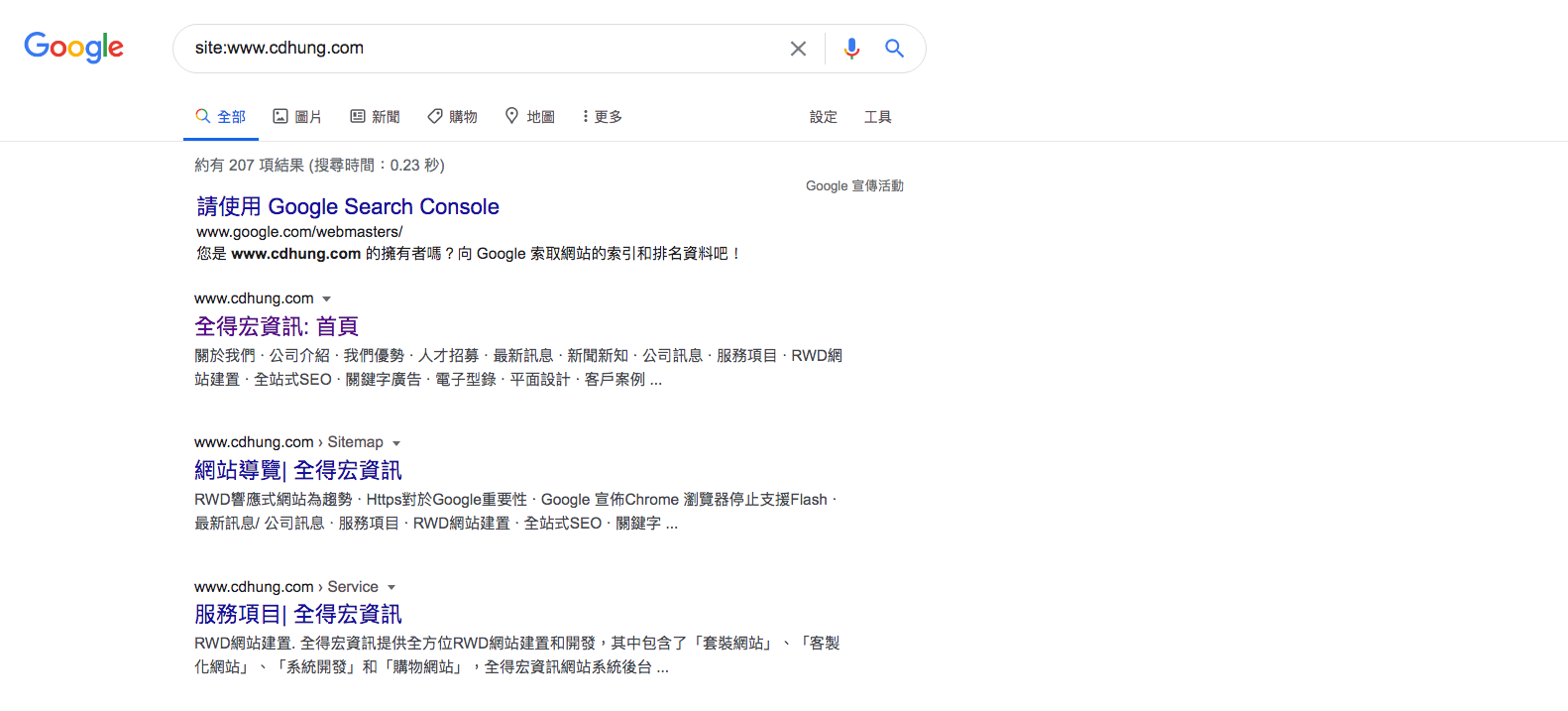Open 請使用 Google Search Console link
Image resolution: width=1568 pixels, height=711 pixels.
(347, 206)
